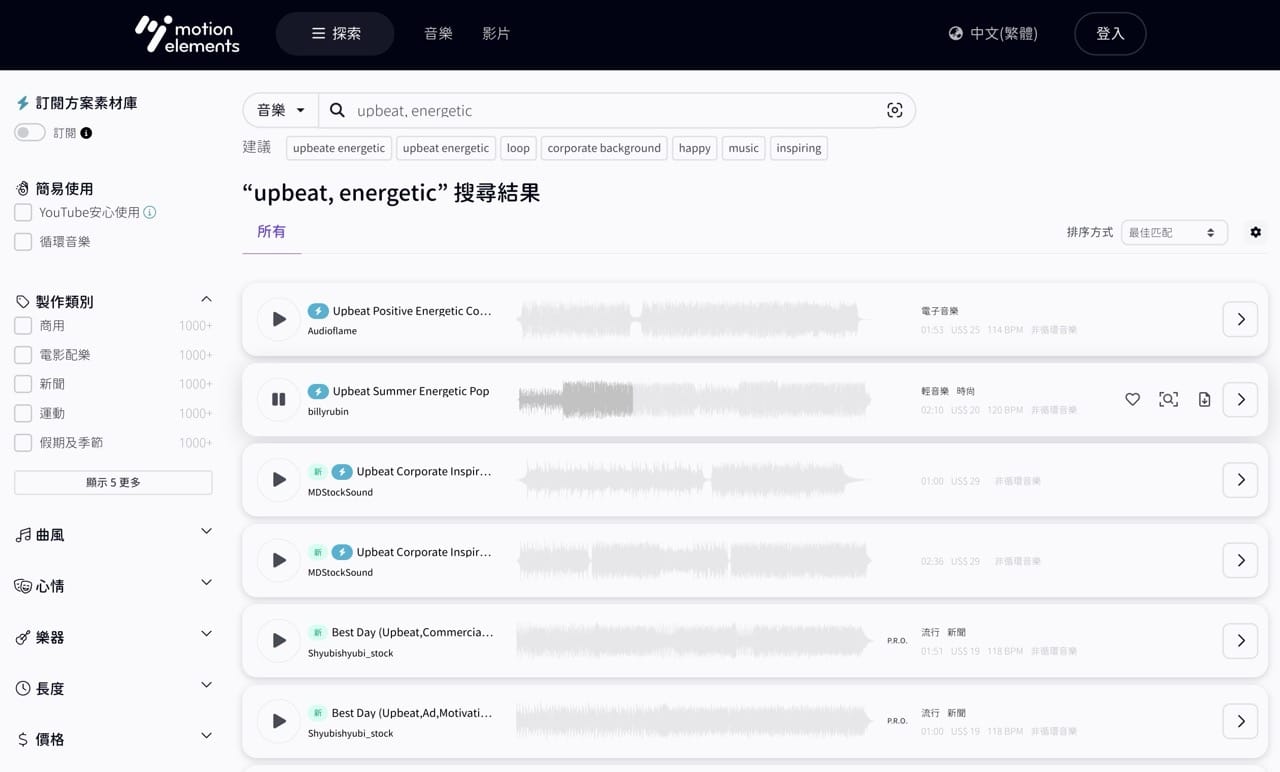Screen dimensions: 1280x772
Task: Play Best Day (Upbeat,Commercia… track
Action: coord(279,640)
